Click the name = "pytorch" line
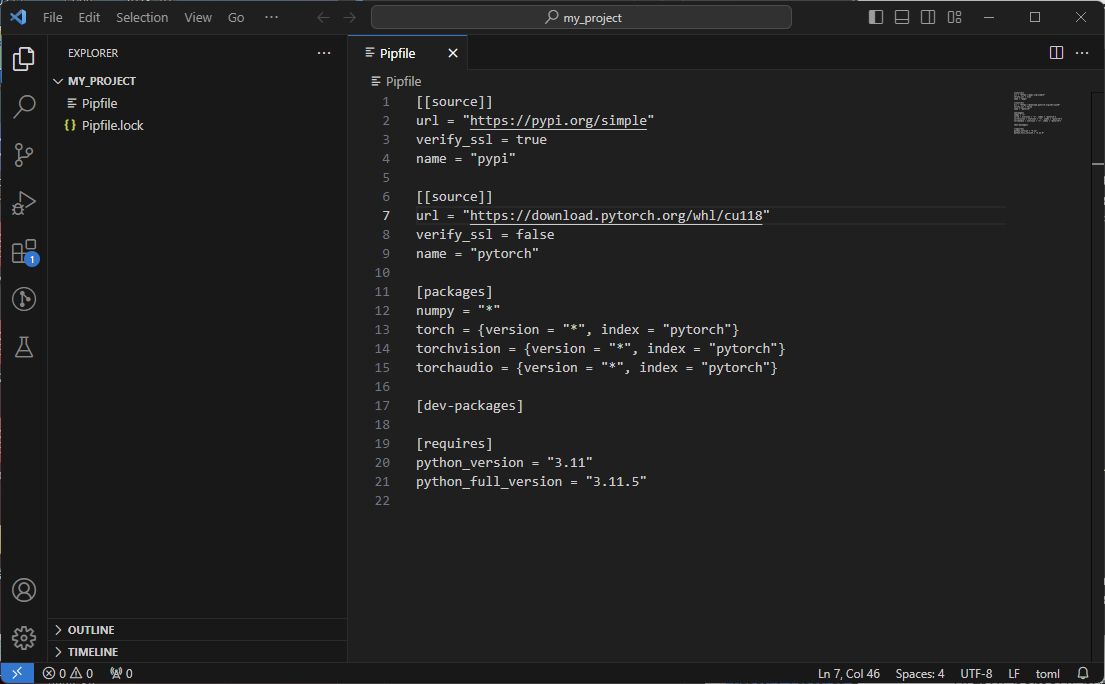This screenshot has width=1105, height=684. point(477,254)
